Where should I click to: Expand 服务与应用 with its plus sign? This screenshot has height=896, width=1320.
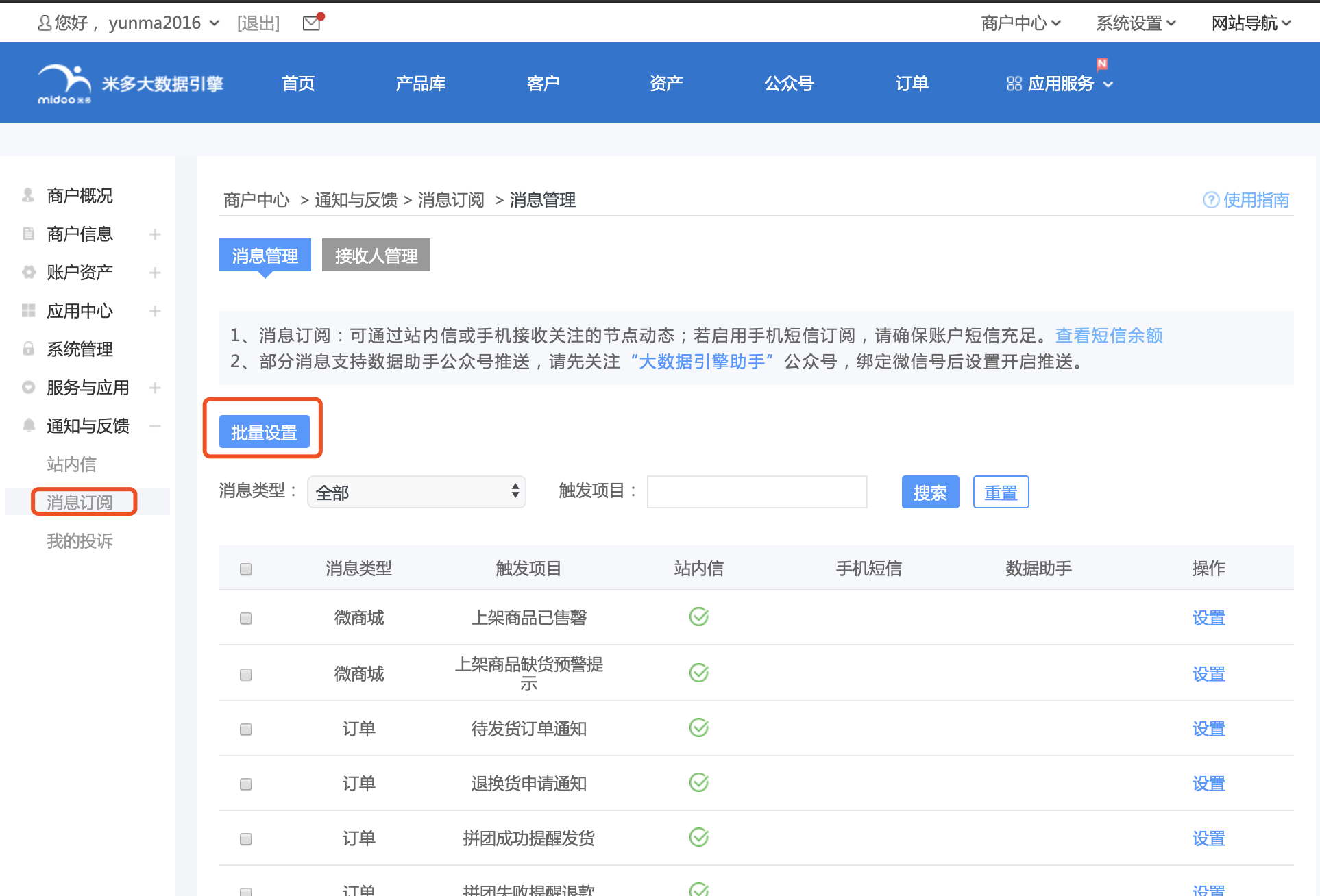[x=155, y=388]
